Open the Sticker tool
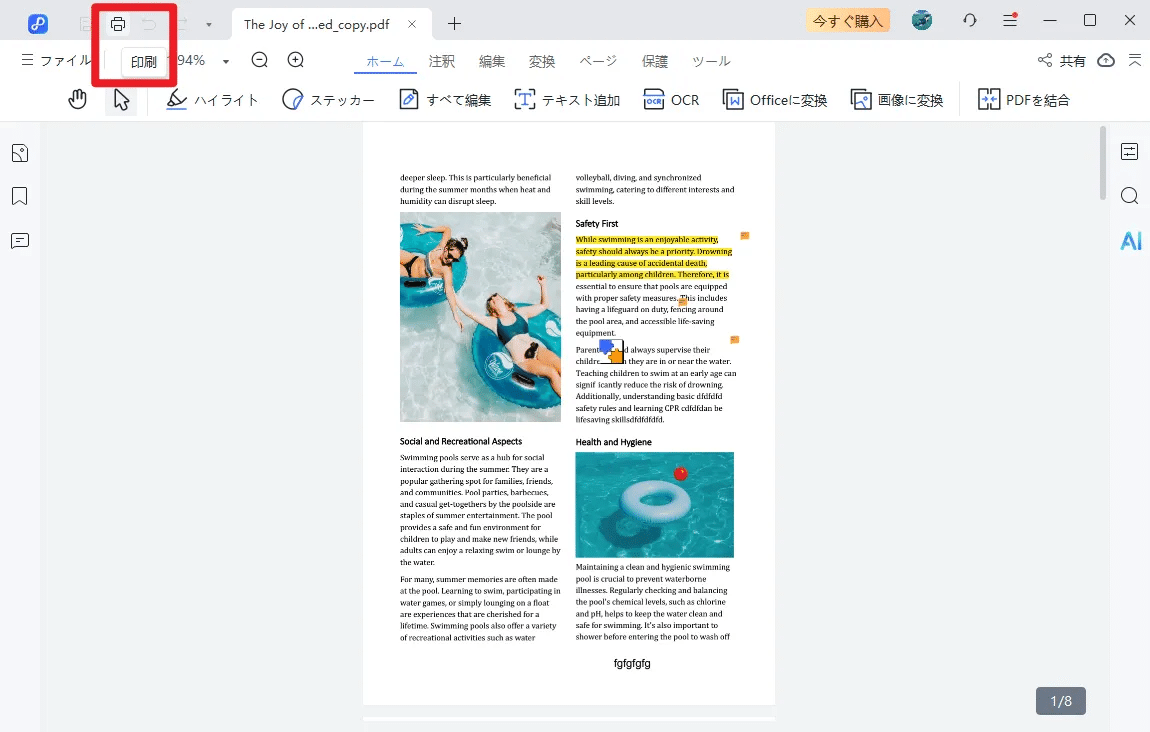Viewport: 1150px width, 732px height. click(x=328, y=99)
